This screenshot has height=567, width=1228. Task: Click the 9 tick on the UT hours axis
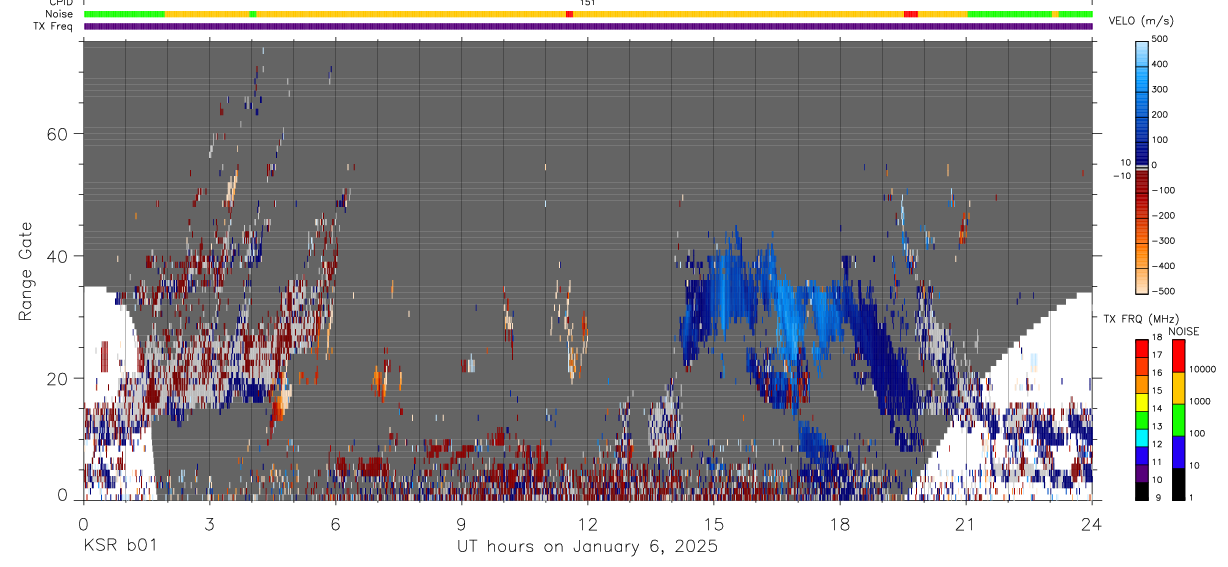click(461, 523)
